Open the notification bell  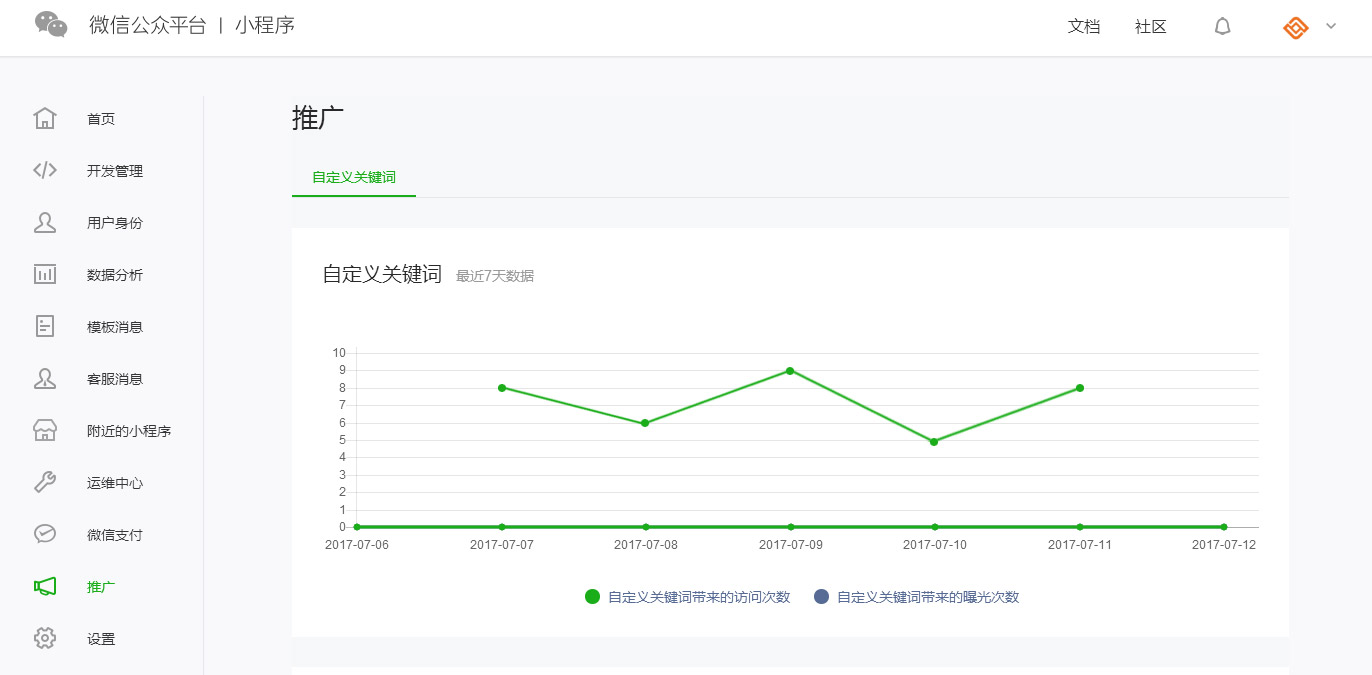(x=1222, y=27)
